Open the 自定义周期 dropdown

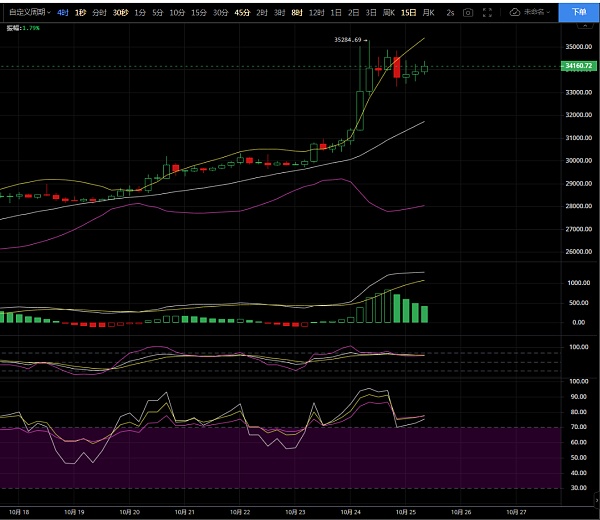[x=27, y=12]
